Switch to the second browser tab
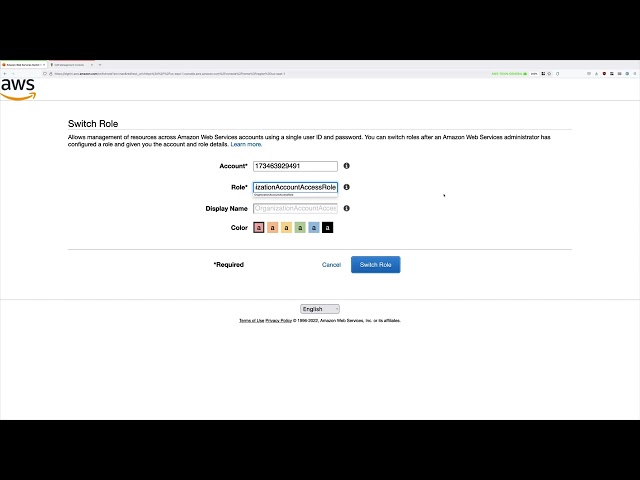Image resolution: width=640 pixels, height=480 pixels. click(72, 64)
